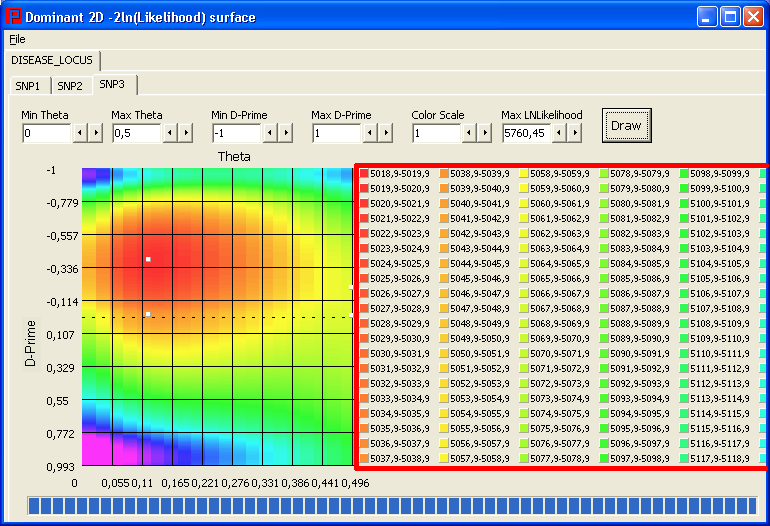This screenshot has height=526, width=770.
Task: Click the blue progress bar at bottom
Action: [x=392, y=506]
